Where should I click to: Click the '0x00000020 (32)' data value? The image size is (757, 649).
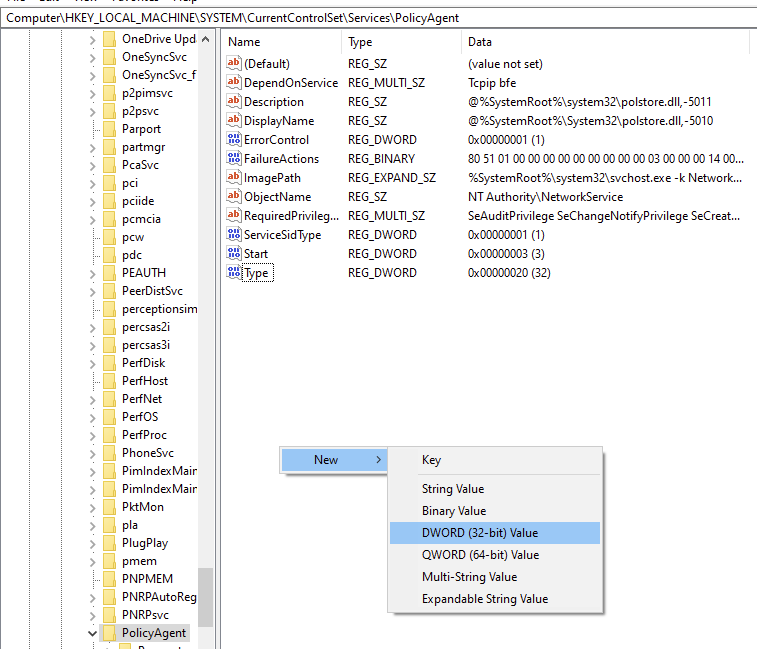[x=509, y=273]
